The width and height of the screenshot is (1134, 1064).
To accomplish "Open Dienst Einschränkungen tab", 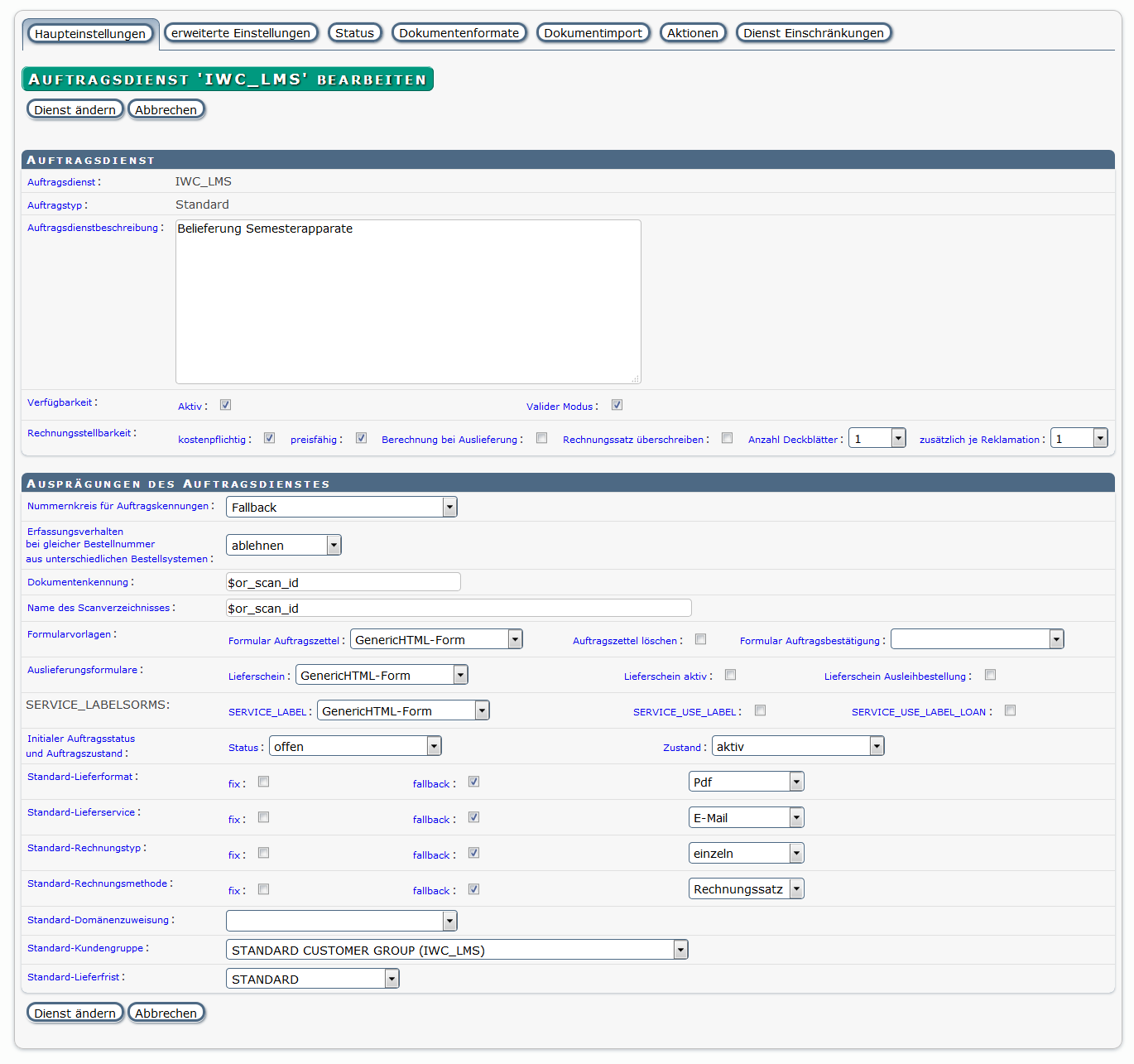I will (x=814, y=33).
